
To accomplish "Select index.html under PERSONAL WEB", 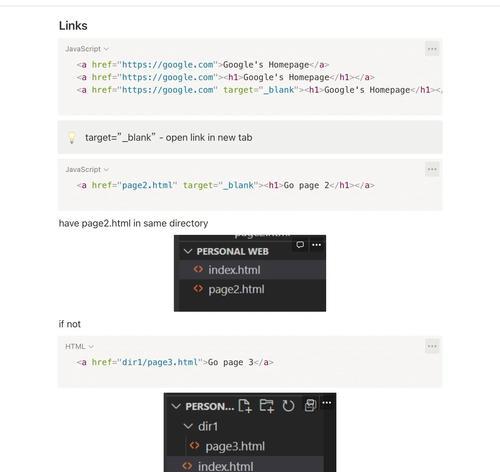I will (x=253, y=270).
